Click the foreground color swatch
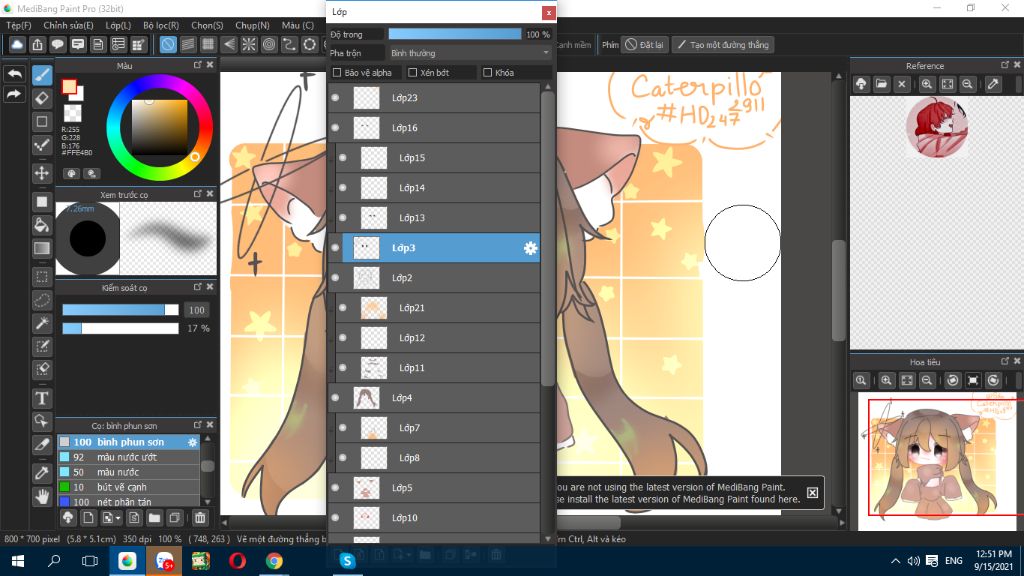 click(x=69, y=86)
